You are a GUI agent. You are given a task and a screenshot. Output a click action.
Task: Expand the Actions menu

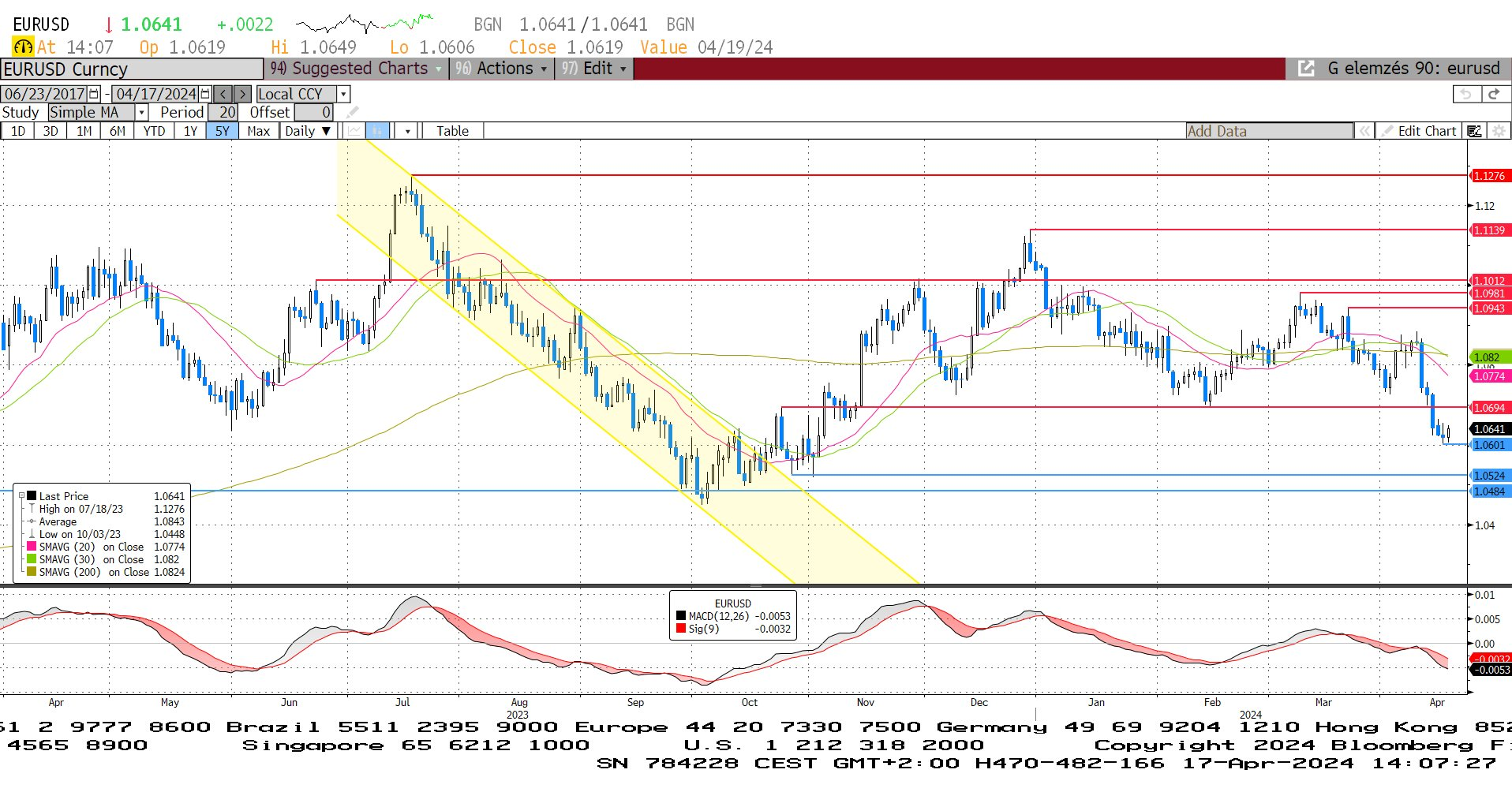pos(501,69)
